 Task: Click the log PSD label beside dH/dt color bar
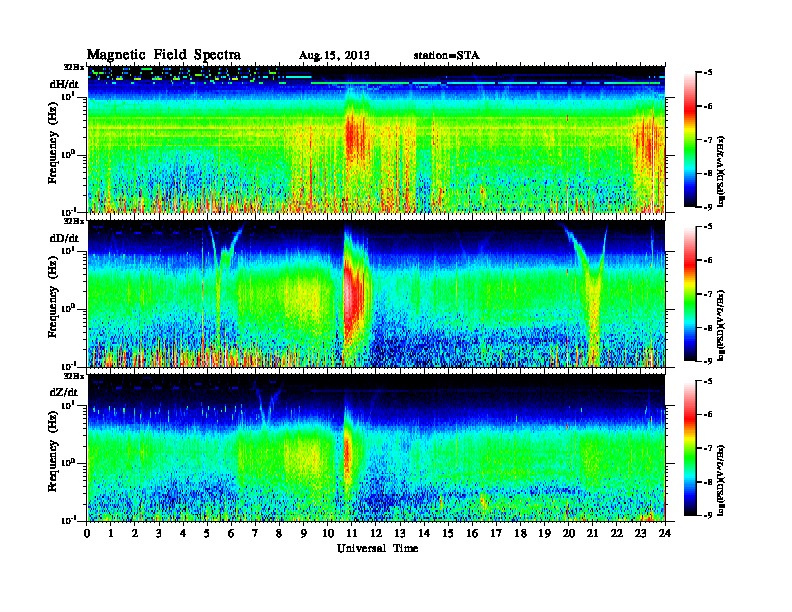tap(721, 172)
